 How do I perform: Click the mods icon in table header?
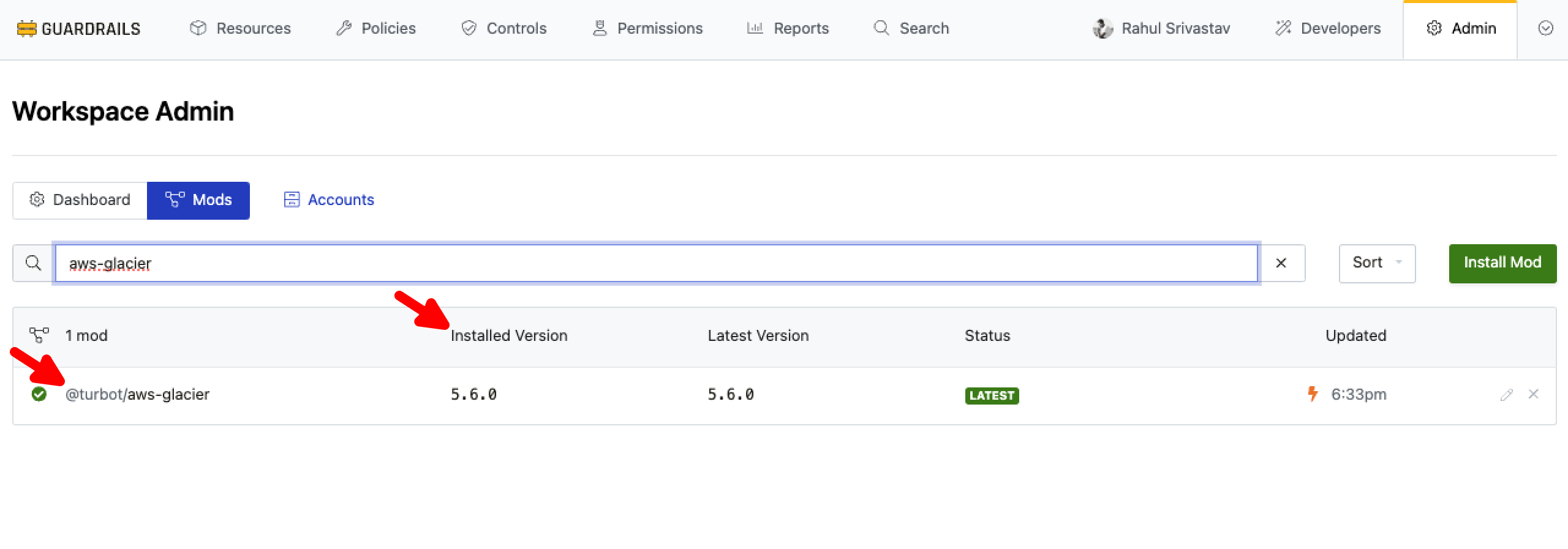pyautogui.click(x=39, y=335)
